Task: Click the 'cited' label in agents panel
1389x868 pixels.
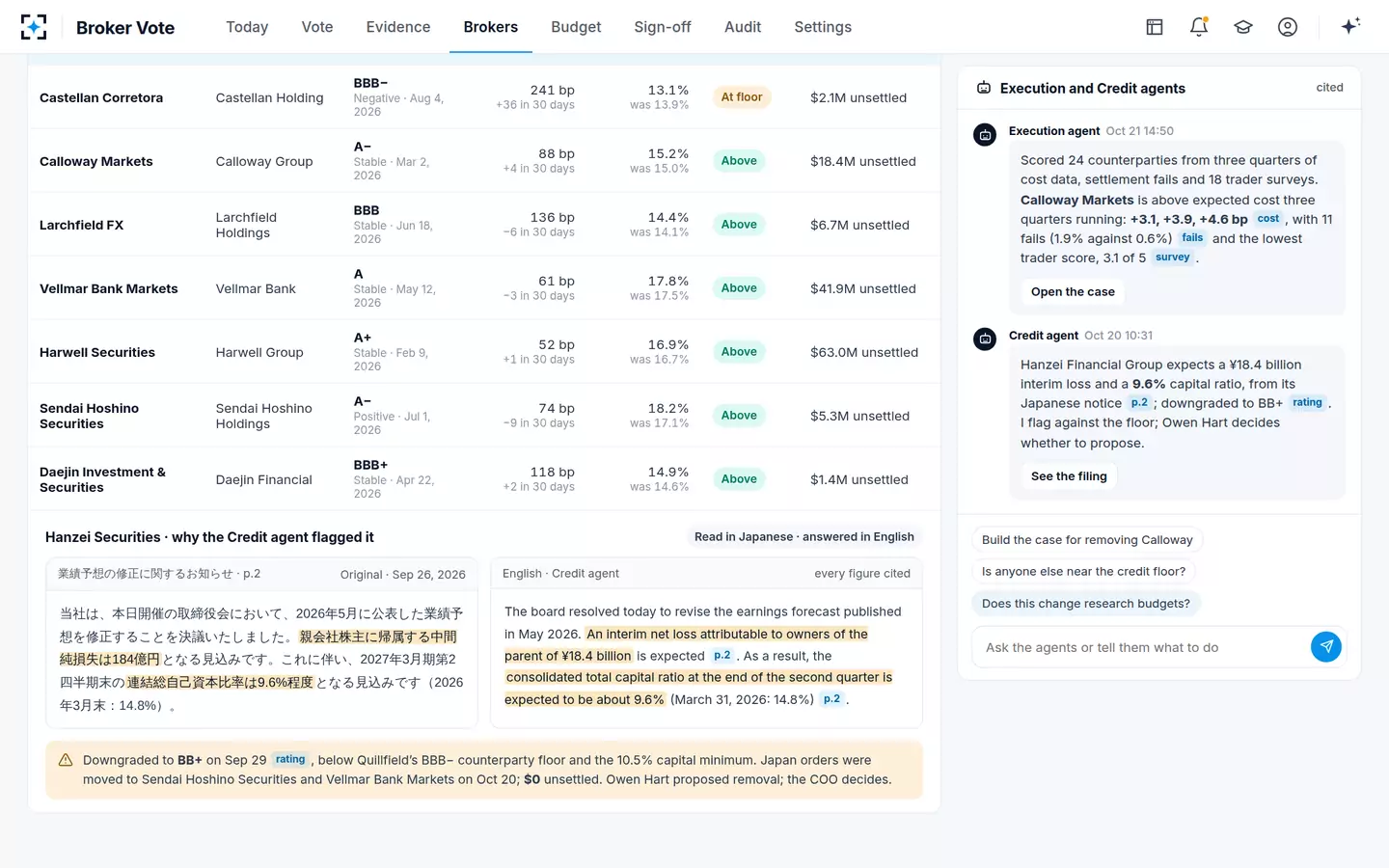Action: 1329,88
